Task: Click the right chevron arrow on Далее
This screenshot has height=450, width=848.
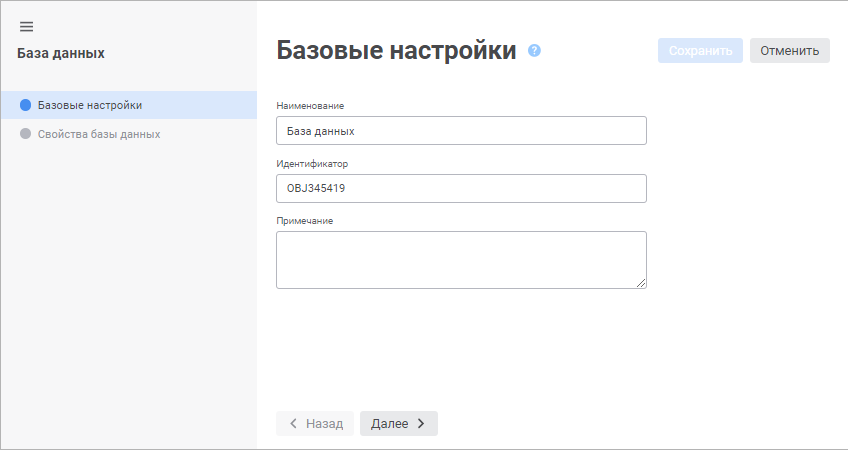Action: click(421, 424)
